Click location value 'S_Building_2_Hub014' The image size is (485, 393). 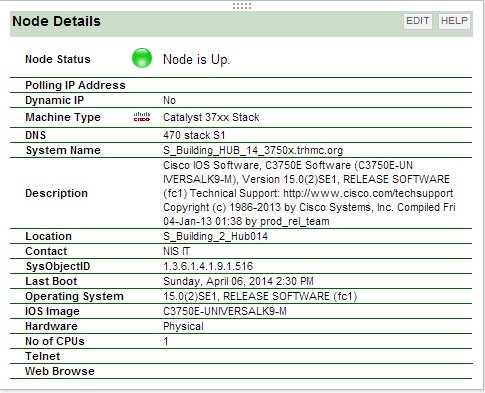[x=215, y=236]
